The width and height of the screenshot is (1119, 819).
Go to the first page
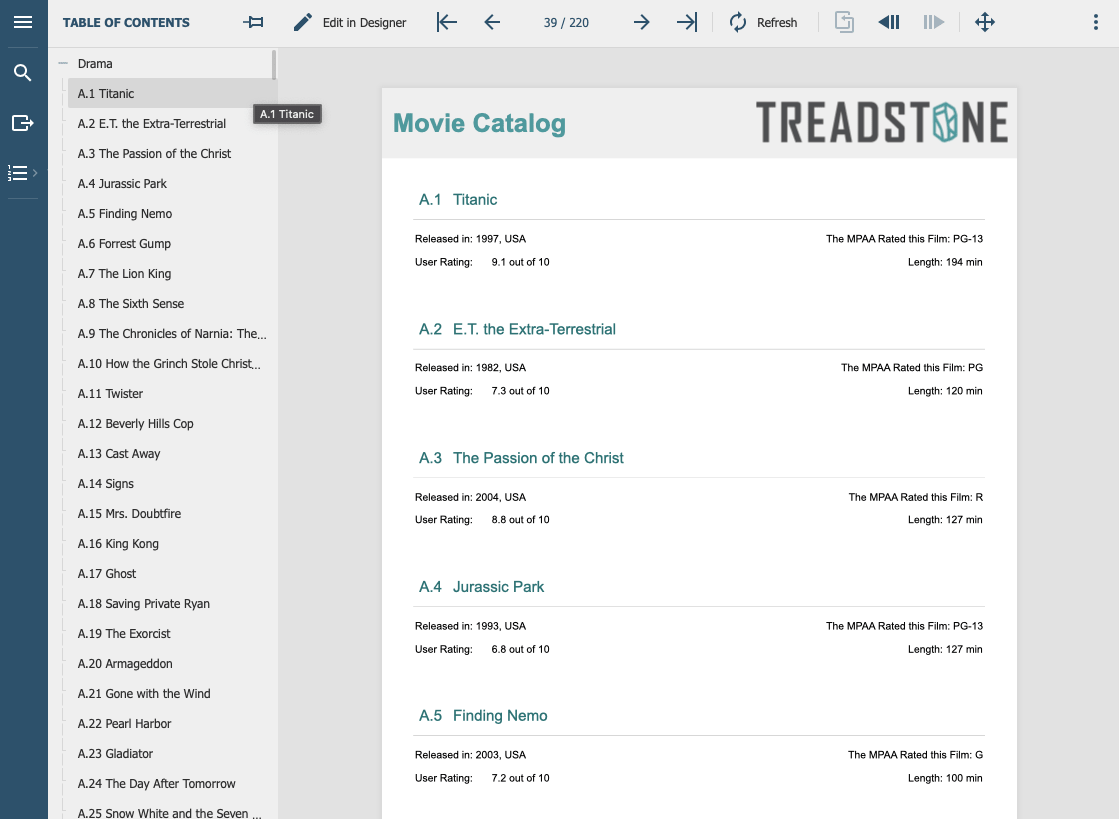[447, 22]
